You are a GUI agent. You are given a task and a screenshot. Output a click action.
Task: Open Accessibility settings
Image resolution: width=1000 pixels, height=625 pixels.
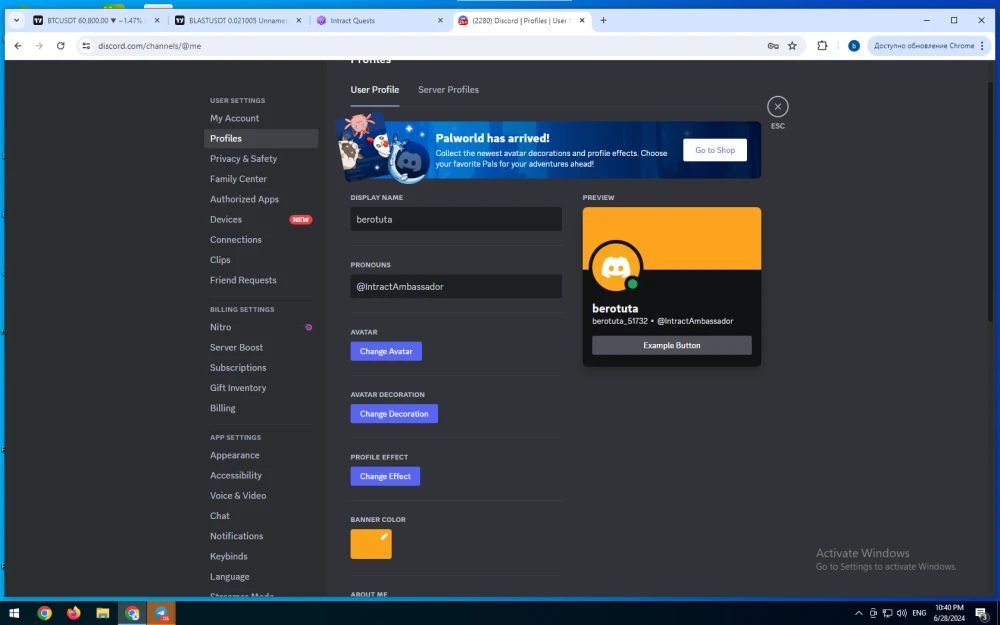pos(261,476)
